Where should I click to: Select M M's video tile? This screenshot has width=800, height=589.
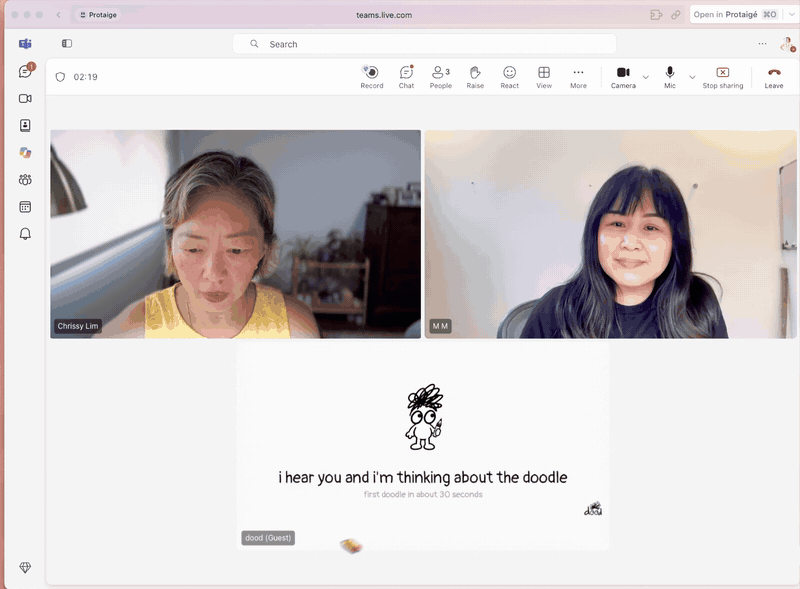pos(611,234)
